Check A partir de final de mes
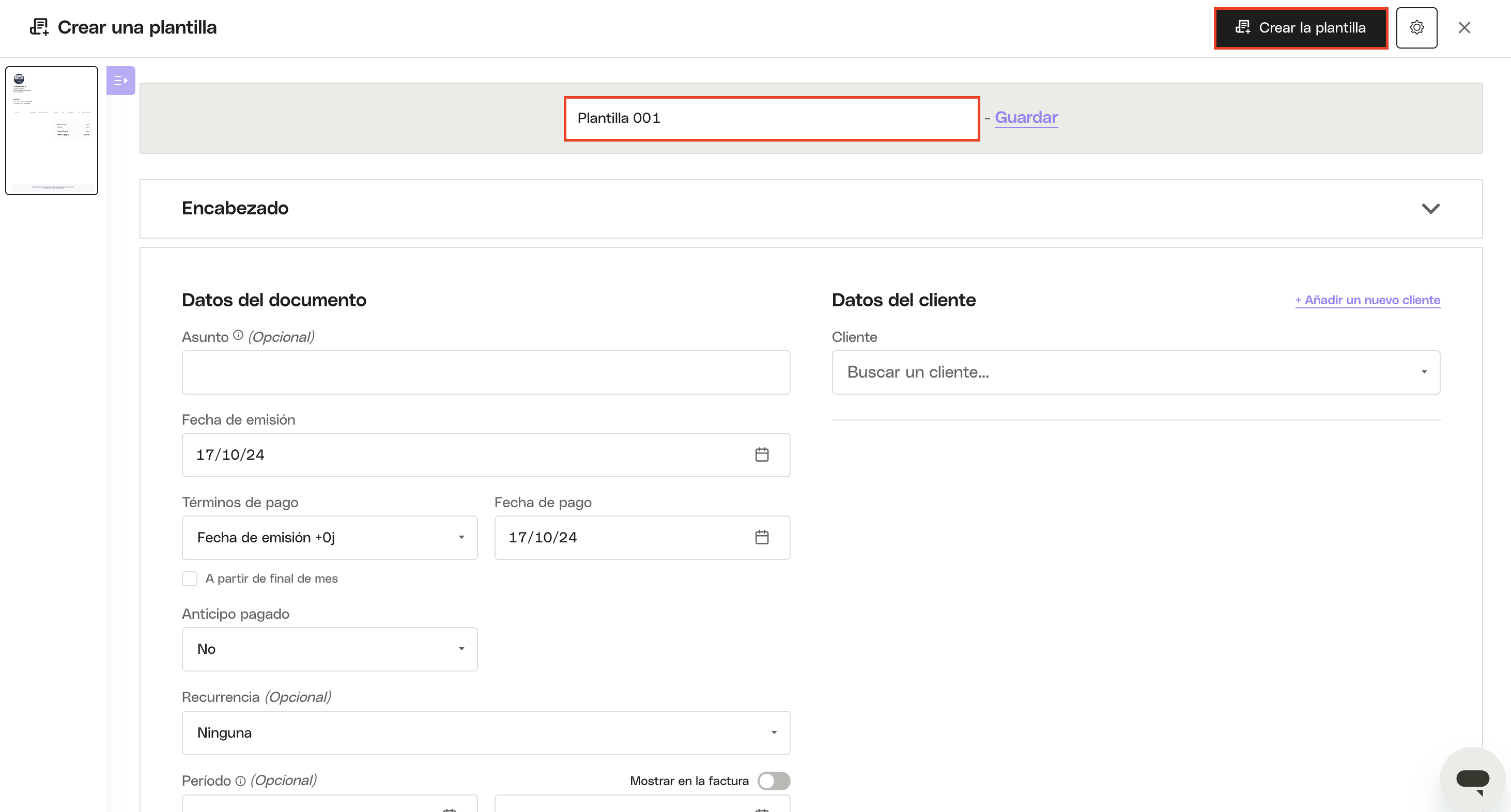The image size is (1511, 812). (x=190, y=579)
